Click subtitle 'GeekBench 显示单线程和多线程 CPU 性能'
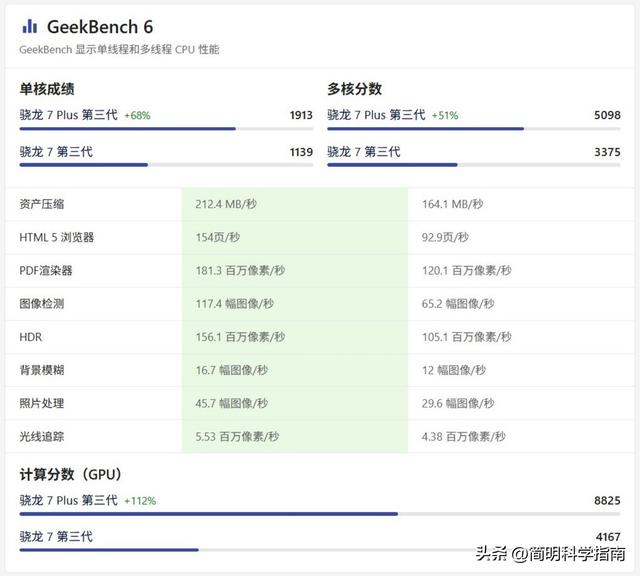 120,50
